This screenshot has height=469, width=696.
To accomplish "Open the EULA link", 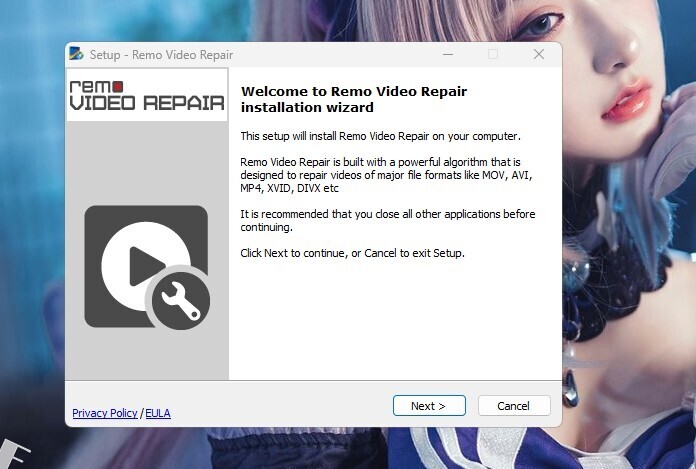I will click(158, 413).
